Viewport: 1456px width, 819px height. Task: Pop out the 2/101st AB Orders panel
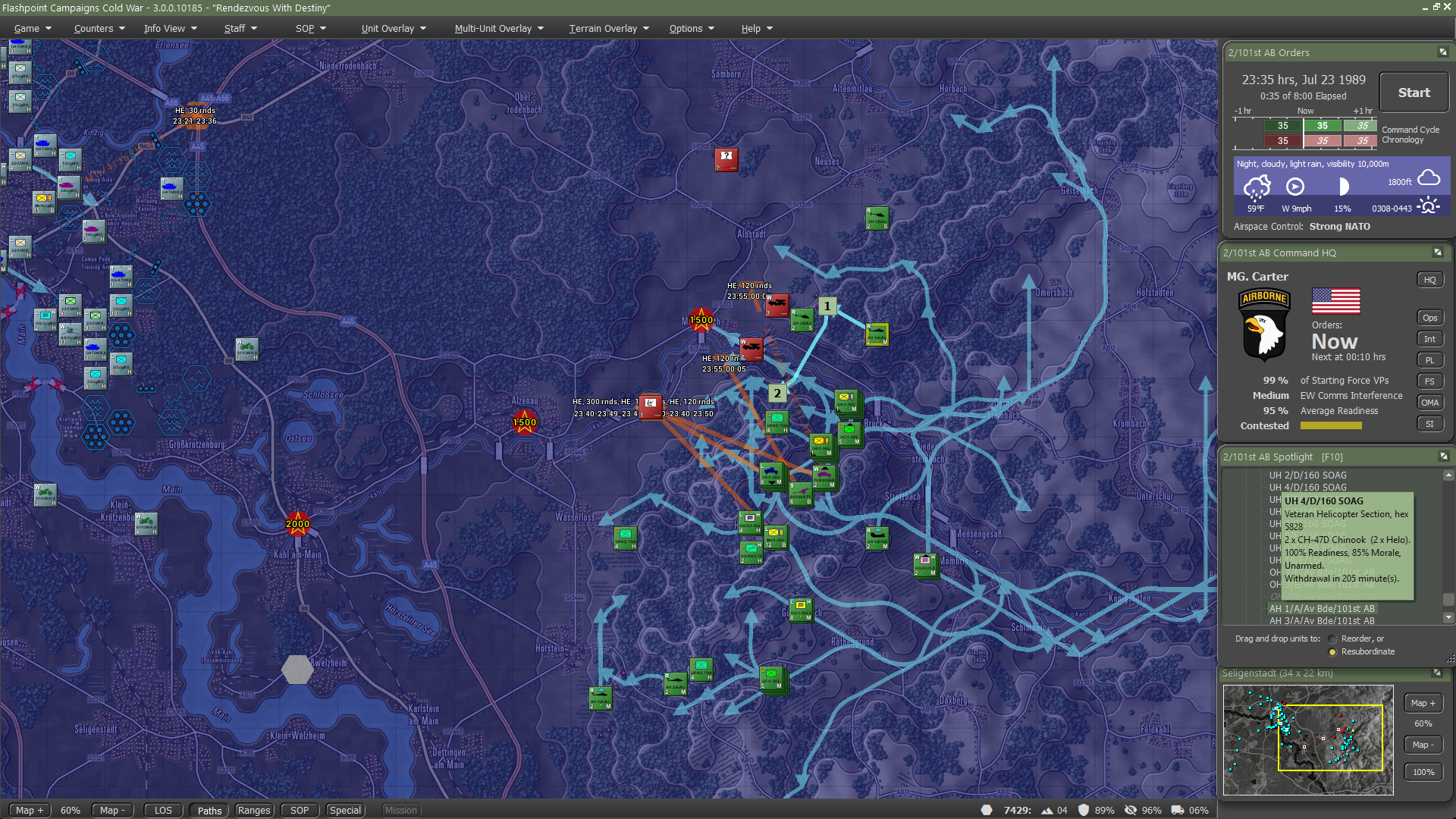[x=1442, y=52]
